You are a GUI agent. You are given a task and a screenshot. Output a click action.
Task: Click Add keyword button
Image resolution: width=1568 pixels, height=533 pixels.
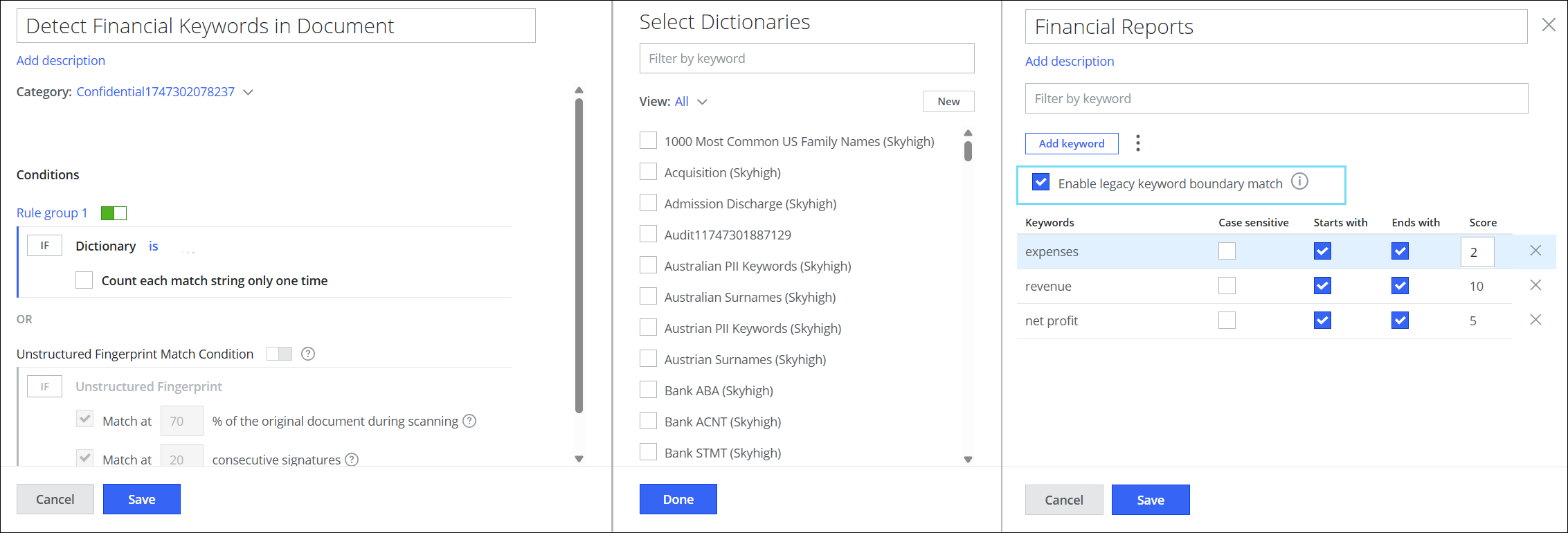(1072, 143)
